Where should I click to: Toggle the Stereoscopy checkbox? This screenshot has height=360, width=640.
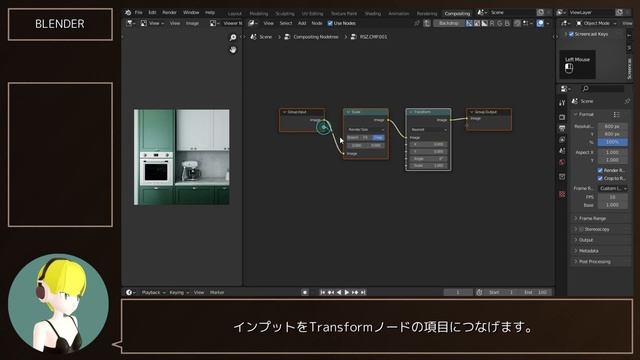click(x=581, y=229)
